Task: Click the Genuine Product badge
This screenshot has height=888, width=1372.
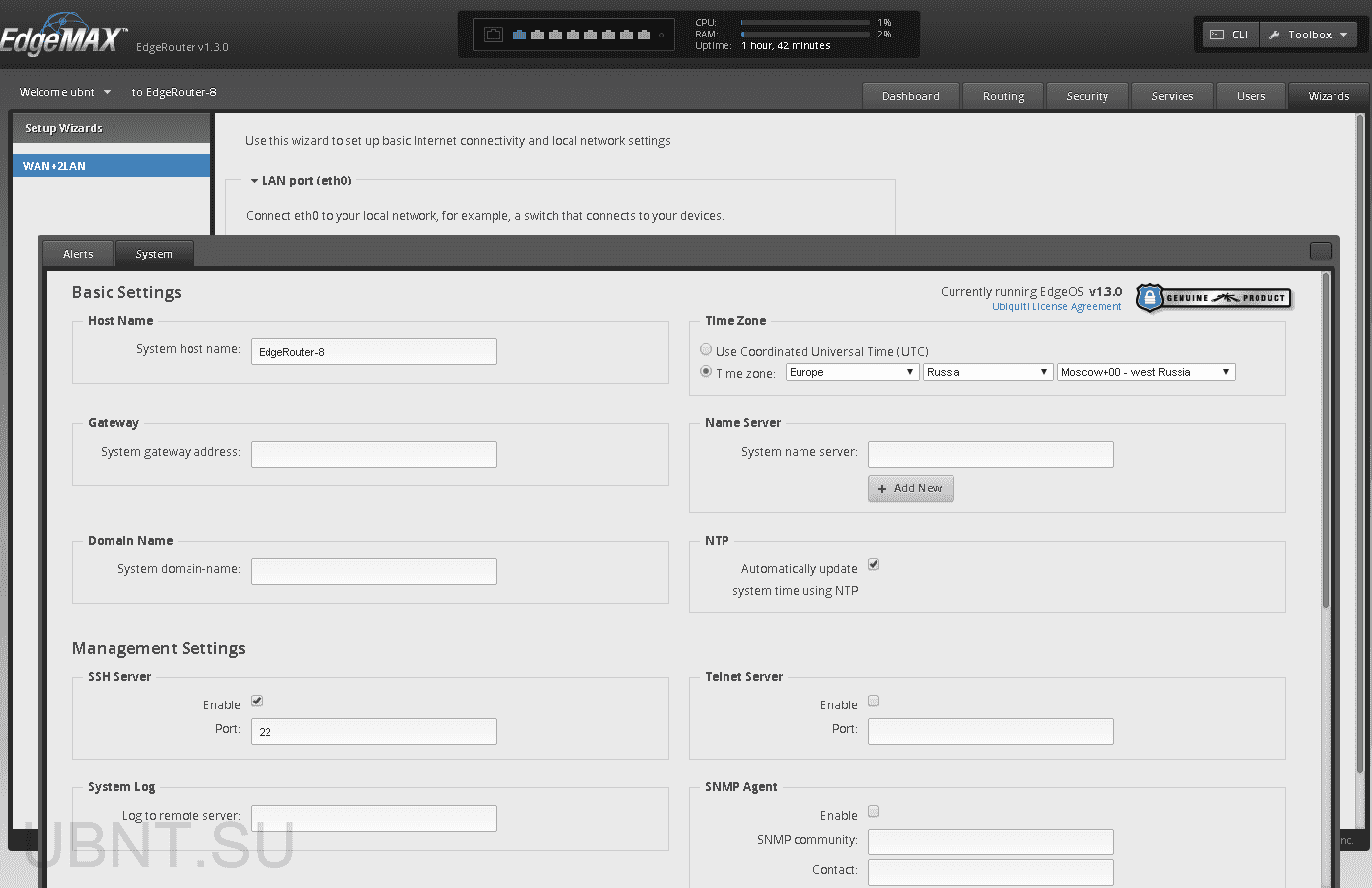Action: [1213, 297]
